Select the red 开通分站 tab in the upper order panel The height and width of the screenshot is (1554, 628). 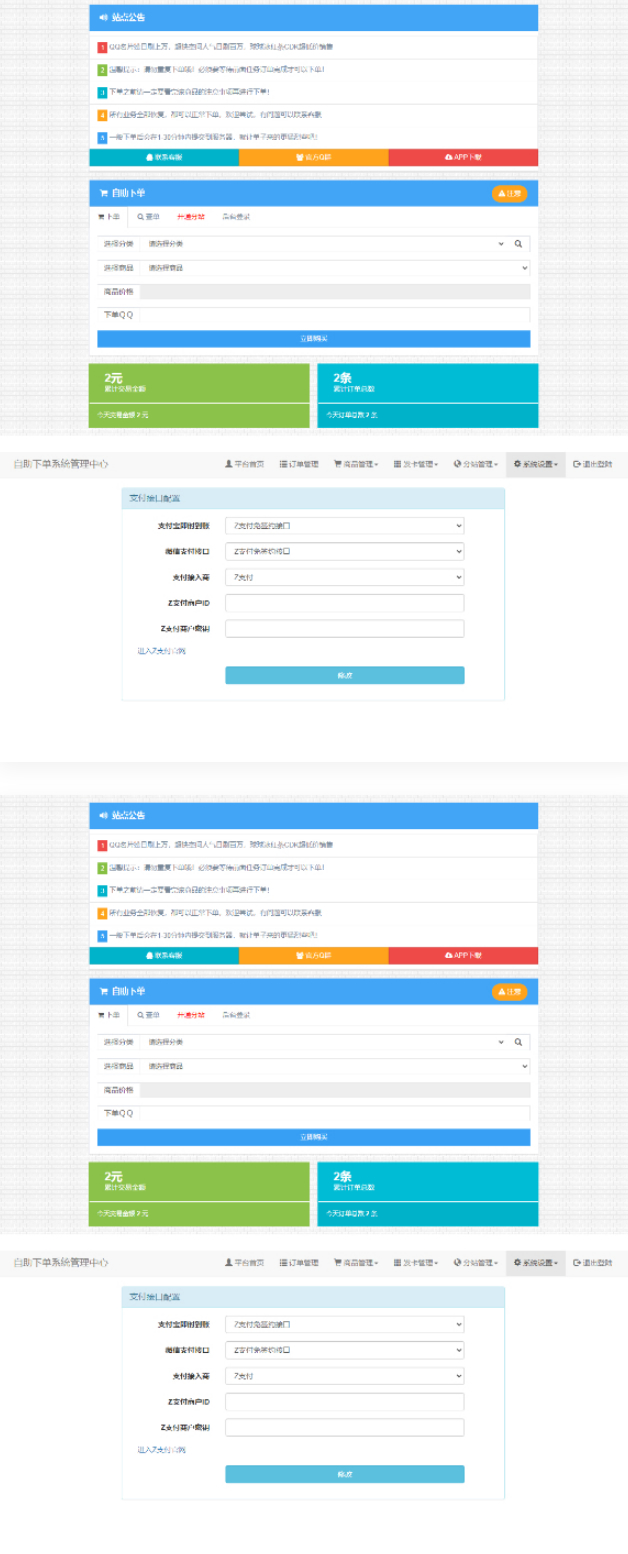coord(191,216)
